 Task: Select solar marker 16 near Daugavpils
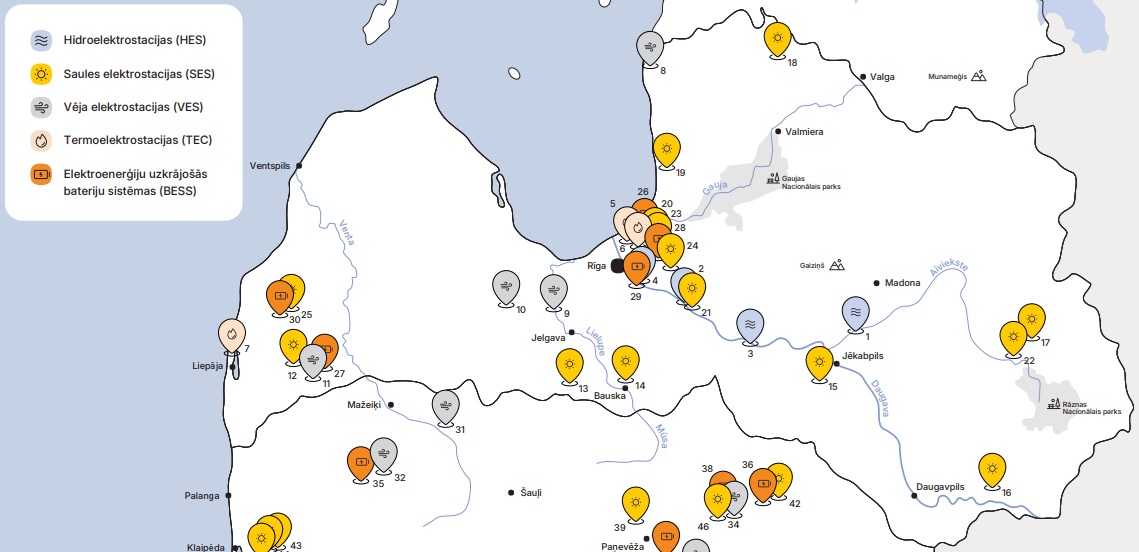[992, 471]
